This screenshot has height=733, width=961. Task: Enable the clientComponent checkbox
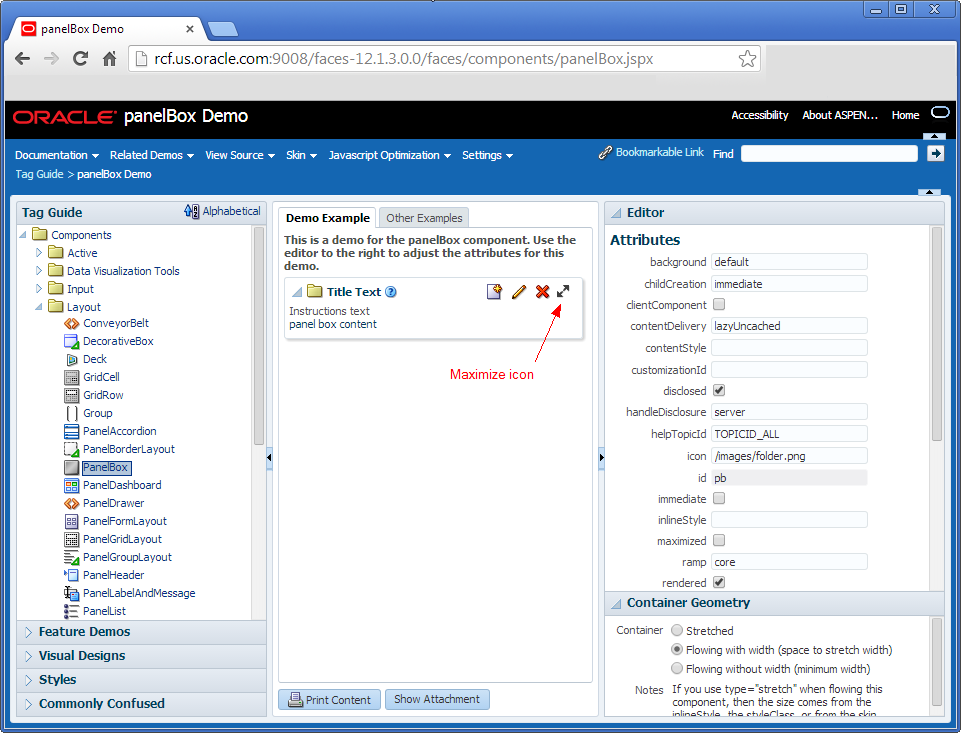pos(720,304)
